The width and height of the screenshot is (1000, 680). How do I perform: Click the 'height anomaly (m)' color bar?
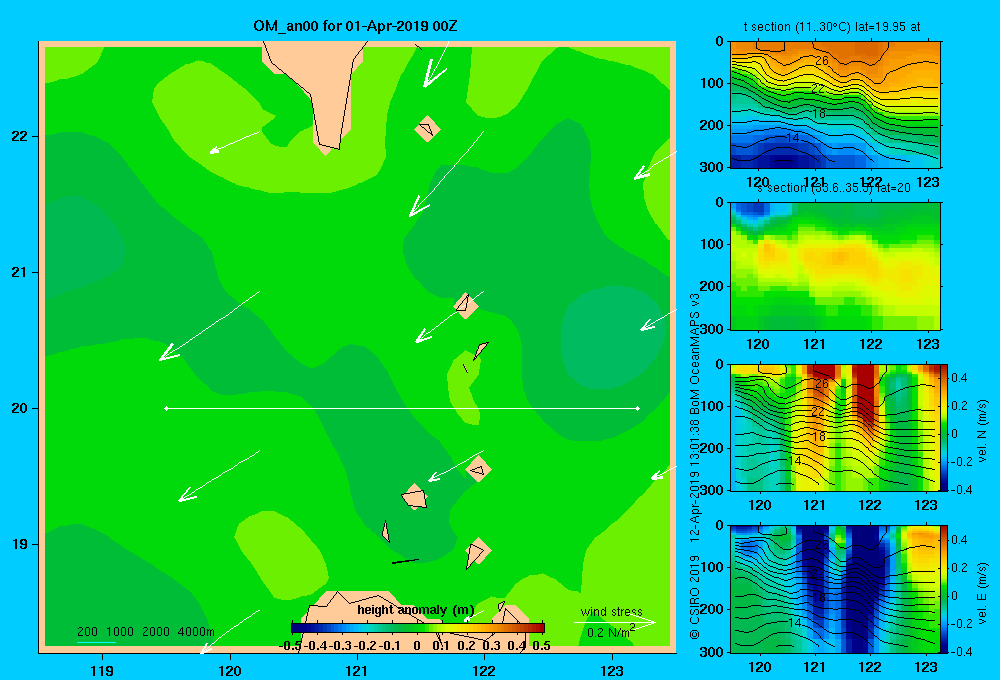coord(418,628)
